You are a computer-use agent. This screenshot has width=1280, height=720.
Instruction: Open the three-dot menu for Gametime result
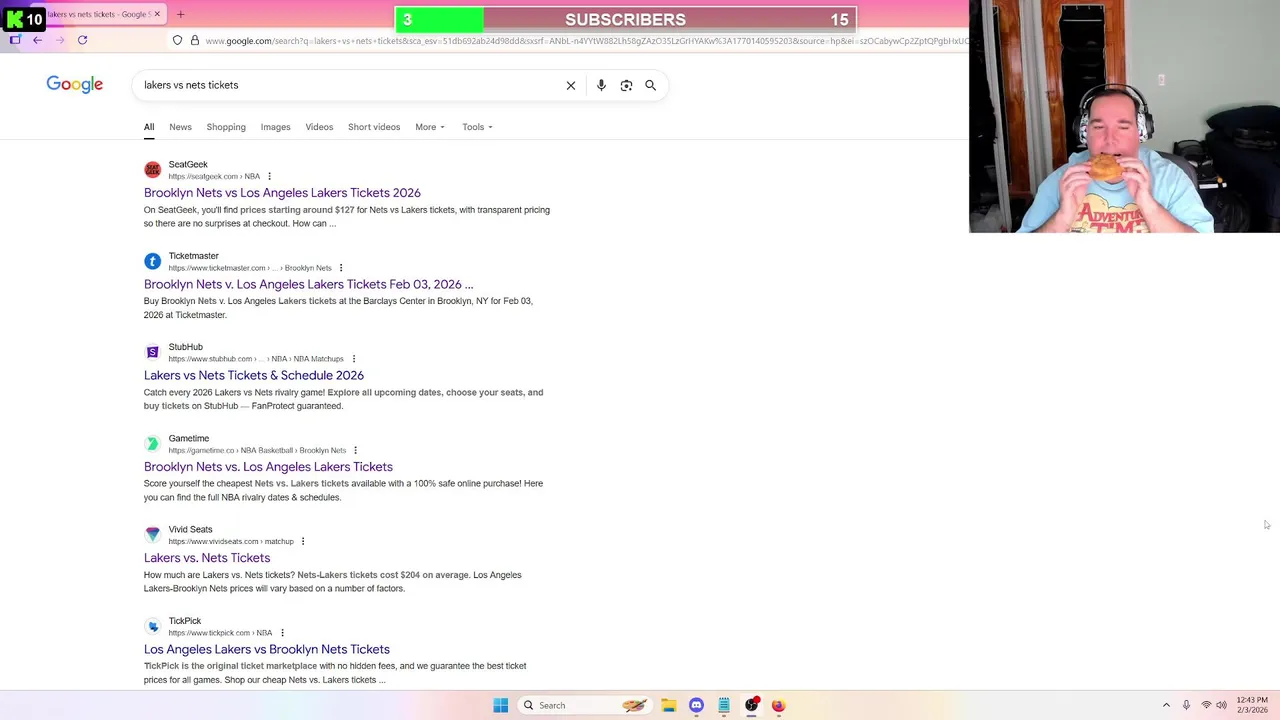[355, 450]
